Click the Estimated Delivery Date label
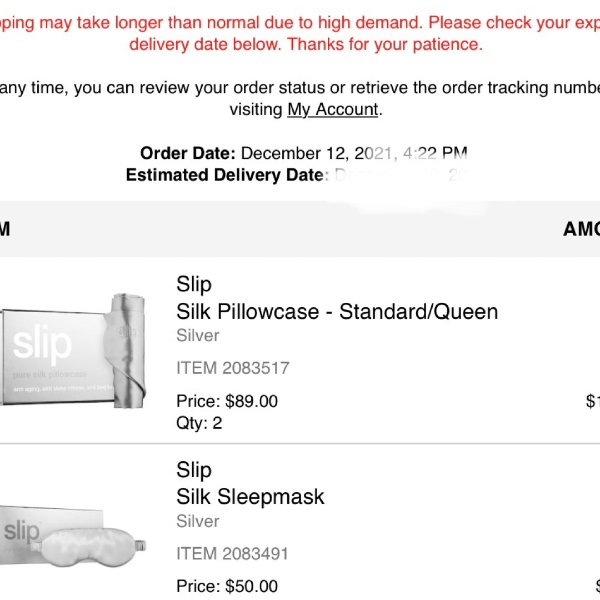Viewport: 600px width, 600px height. (227, 175)
